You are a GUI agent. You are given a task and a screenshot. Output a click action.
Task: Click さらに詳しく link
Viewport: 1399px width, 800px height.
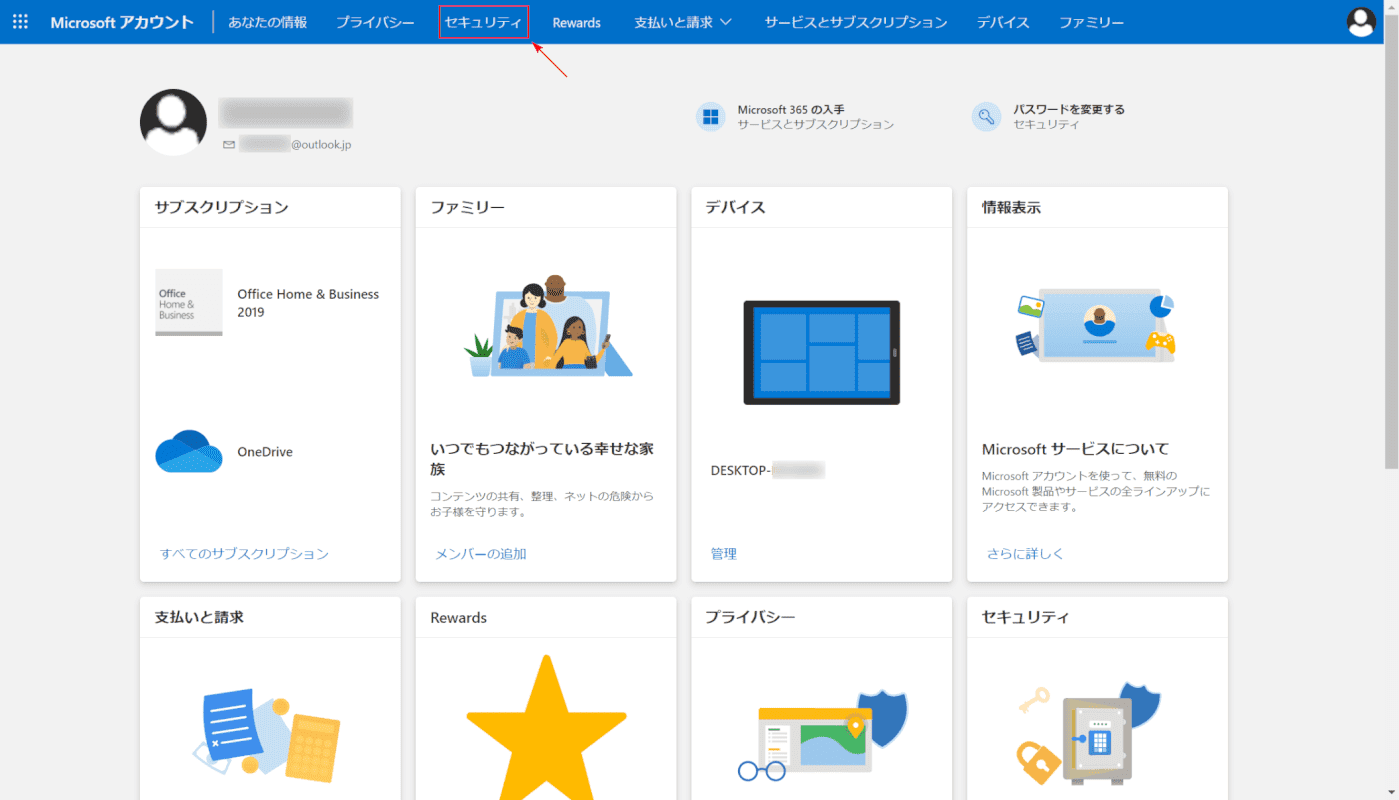click(x=1025, y=553)
